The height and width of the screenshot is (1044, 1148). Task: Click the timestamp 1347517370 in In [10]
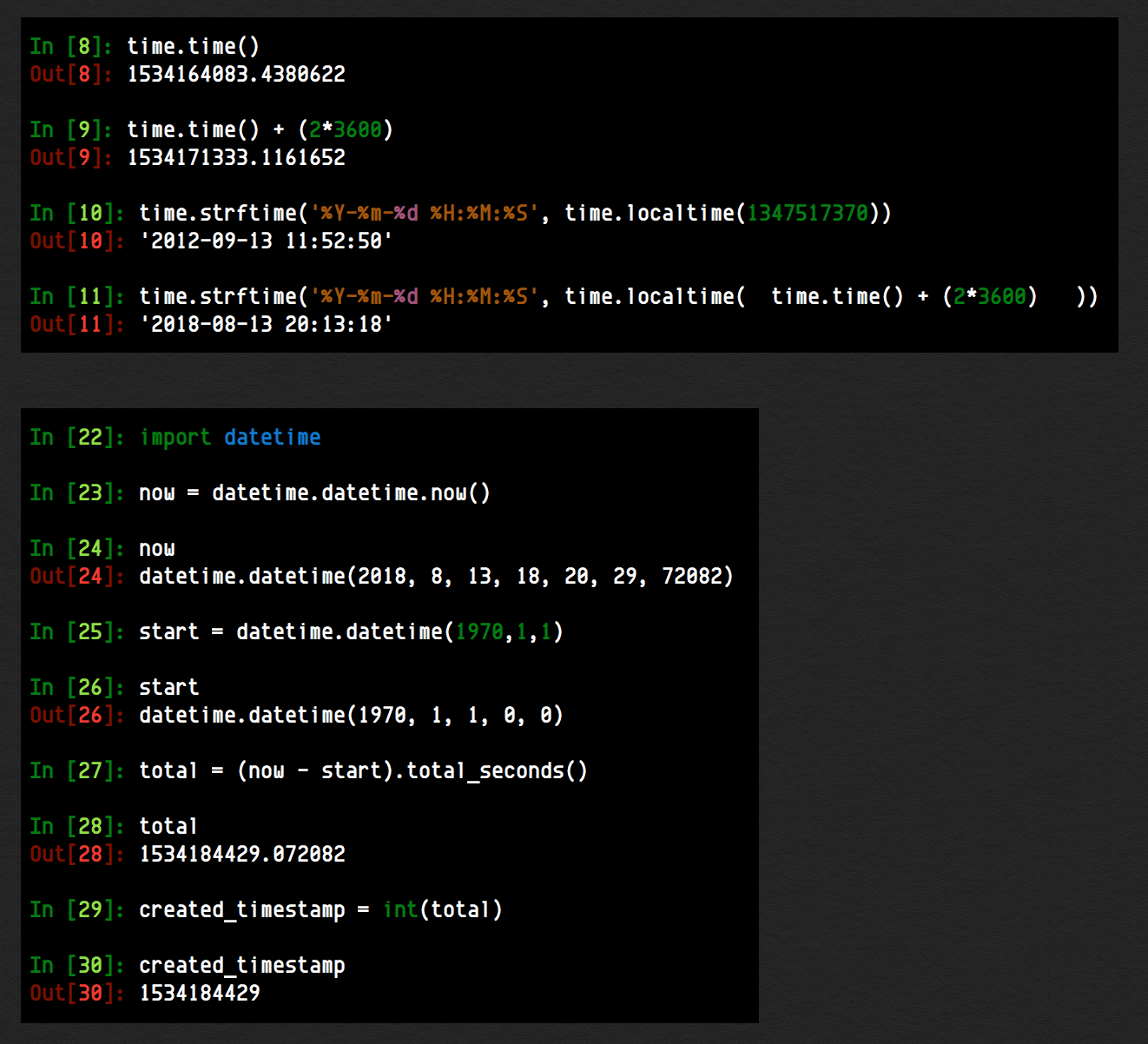click(x=808, y=213)
